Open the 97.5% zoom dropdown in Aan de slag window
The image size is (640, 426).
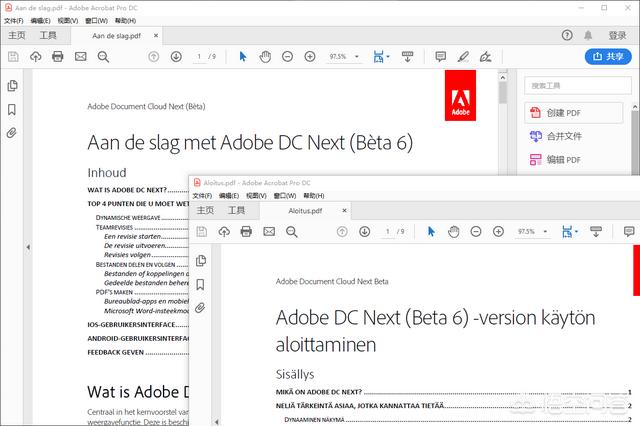pos(357,57)
